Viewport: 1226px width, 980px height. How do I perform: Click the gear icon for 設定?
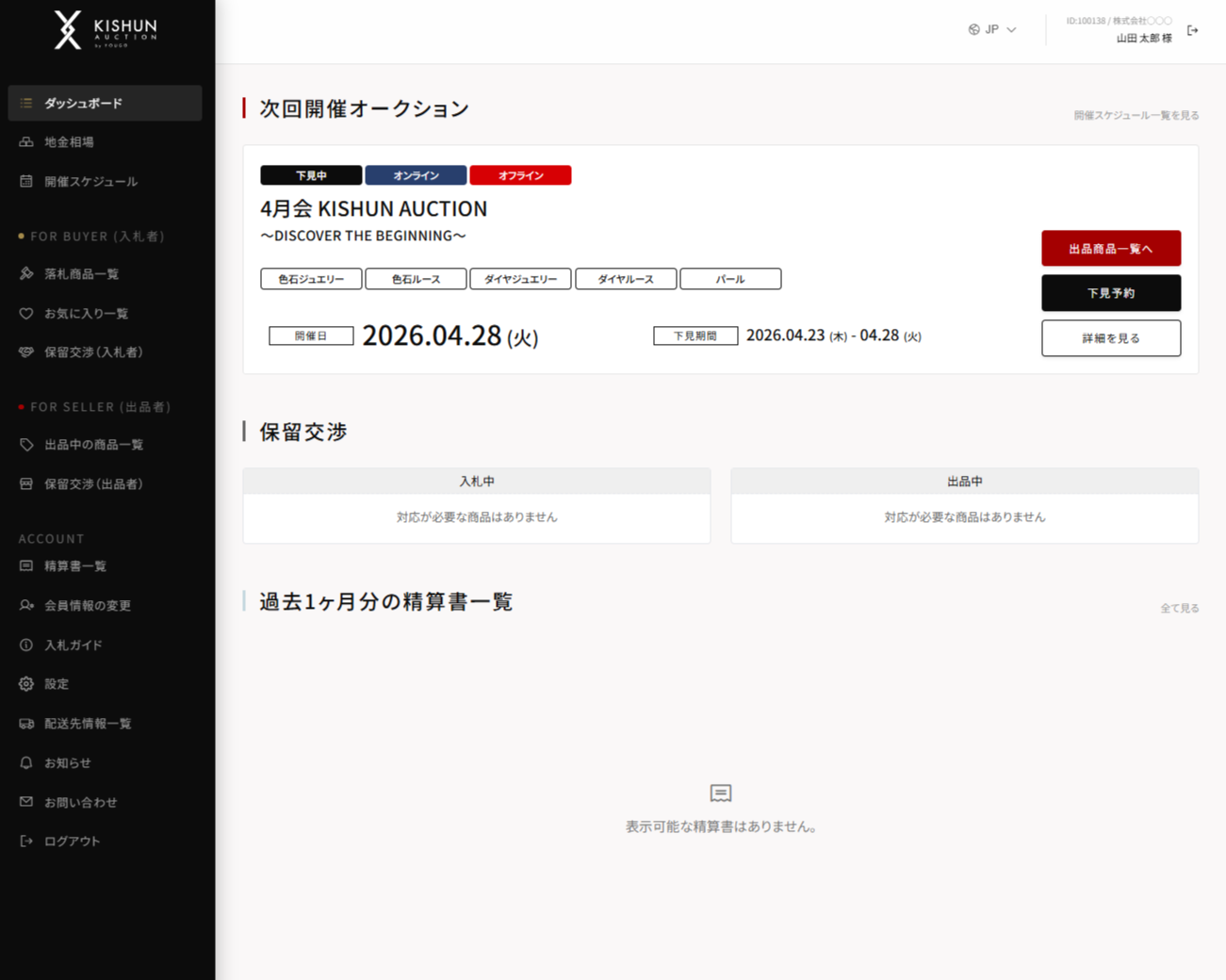tap(26, 684)
